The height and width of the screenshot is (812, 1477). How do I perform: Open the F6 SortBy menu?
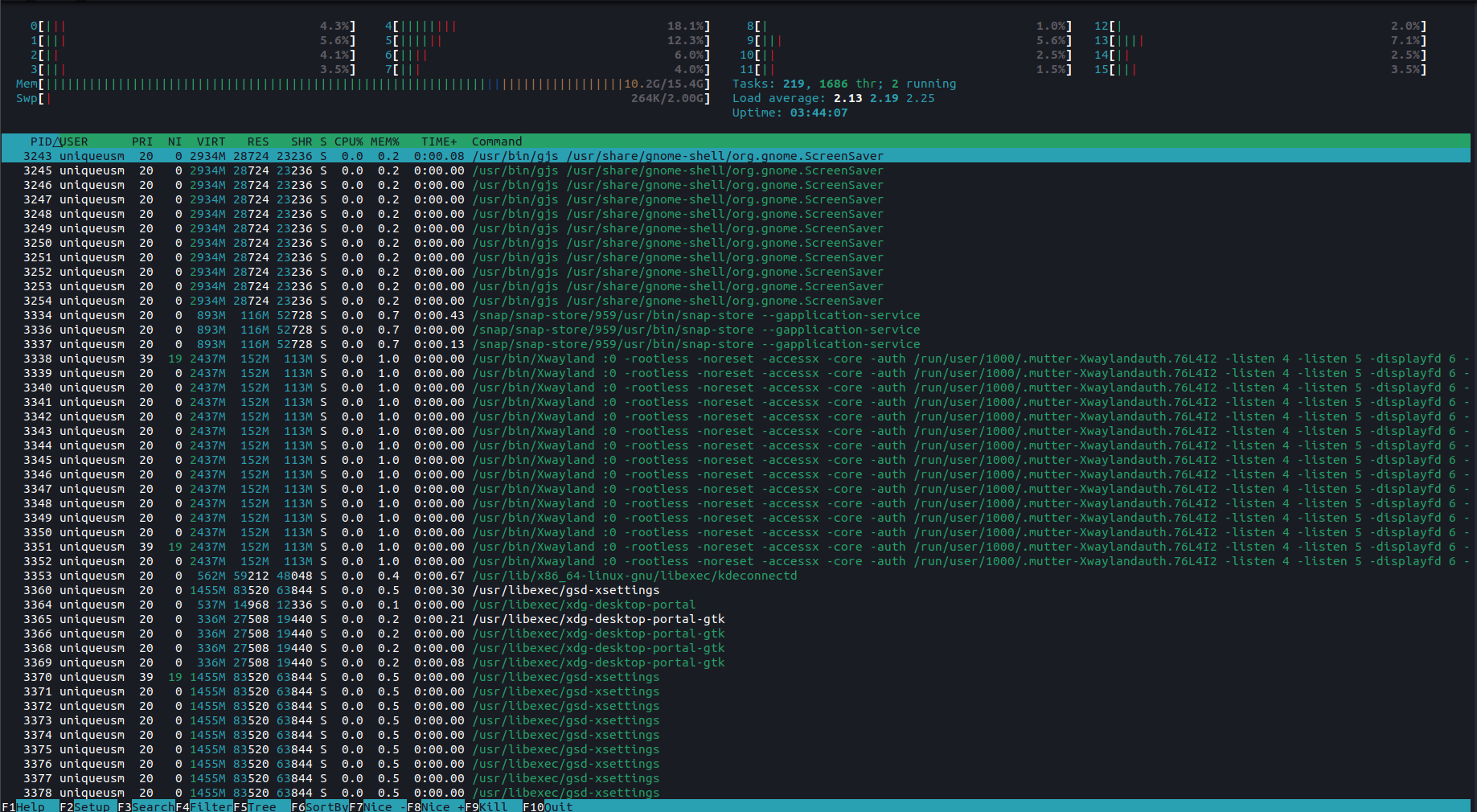click(320, 806)
